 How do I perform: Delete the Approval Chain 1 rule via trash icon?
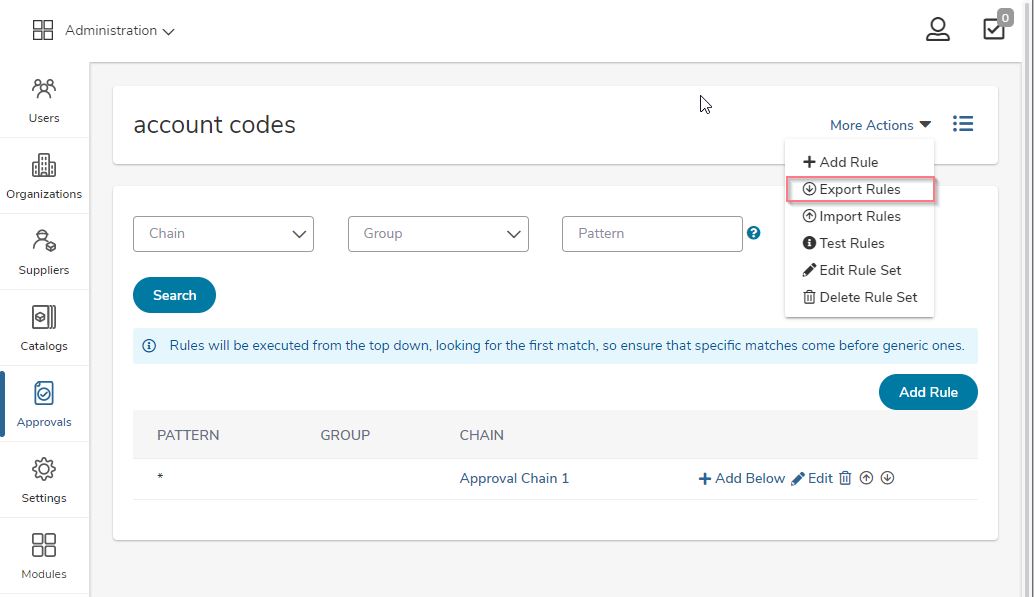pyautogui.click(x=845, y=478)
